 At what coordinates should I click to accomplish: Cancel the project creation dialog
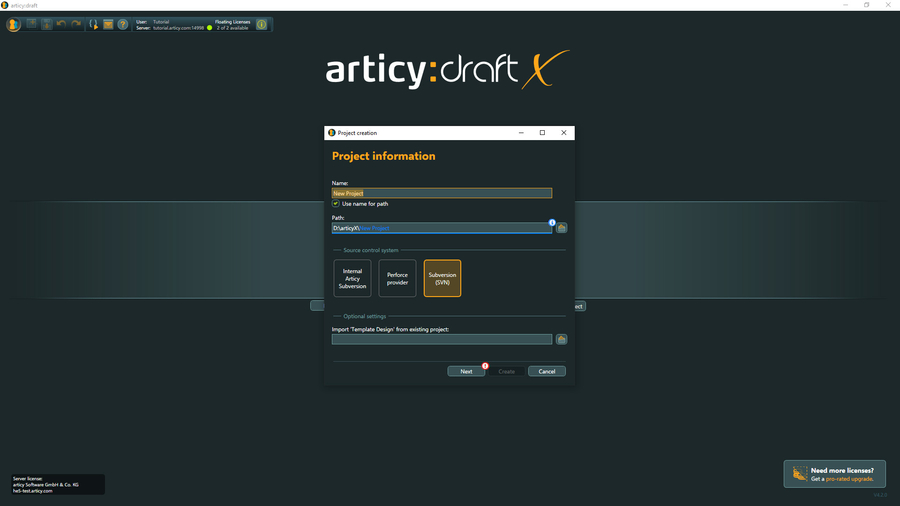[x=546, y=371]
